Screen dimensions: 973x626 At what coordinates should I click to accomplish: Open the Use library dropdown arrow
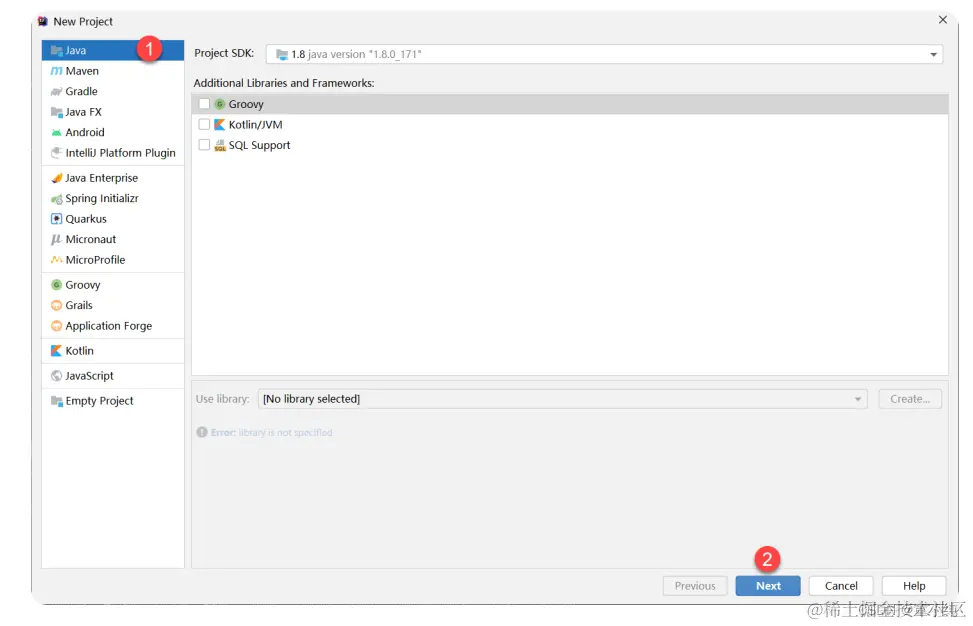858,399
